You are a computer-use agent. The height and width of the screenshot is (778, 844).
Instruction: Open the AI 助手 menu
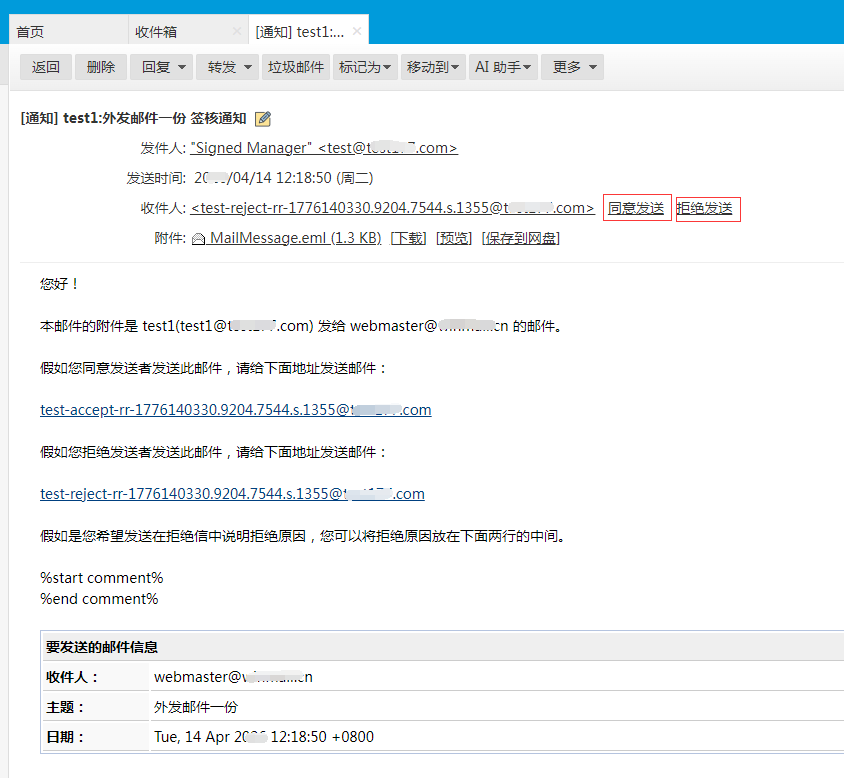click(x=503, y=68)
